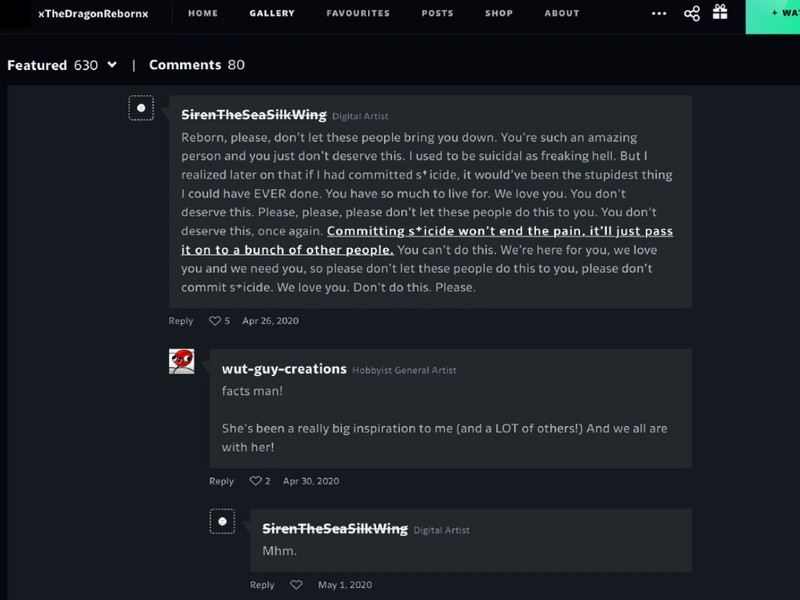Switch to the Posts tab
This screenshot has height=600, width=800.
click(x=437, y=14)
